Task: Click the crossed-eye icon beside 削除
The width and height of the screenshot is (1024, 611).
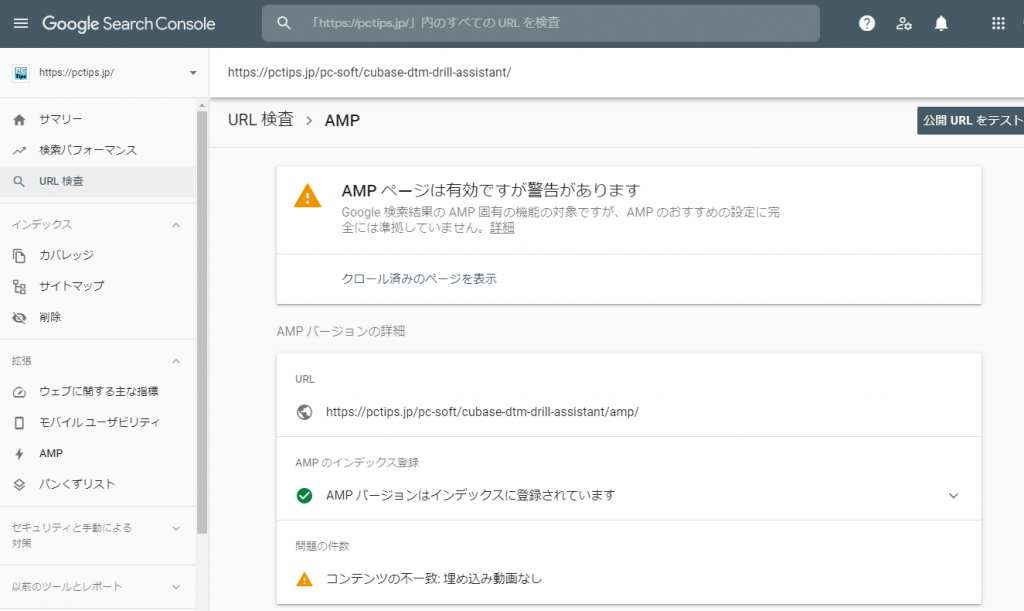Action: (20, 317)
